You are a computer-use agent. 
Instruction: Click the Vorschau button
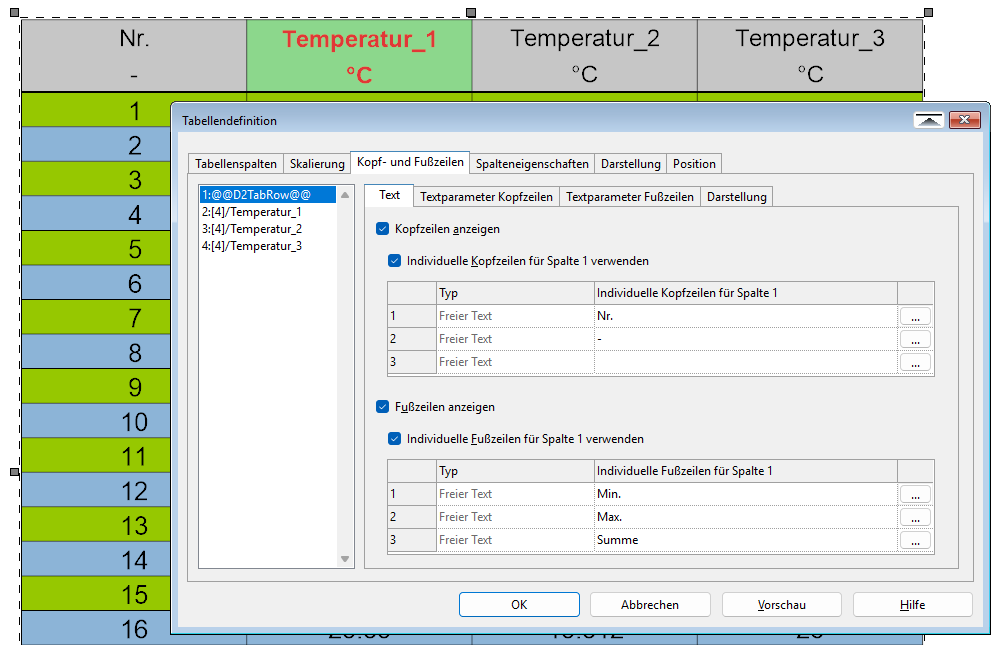click(781, 605)
